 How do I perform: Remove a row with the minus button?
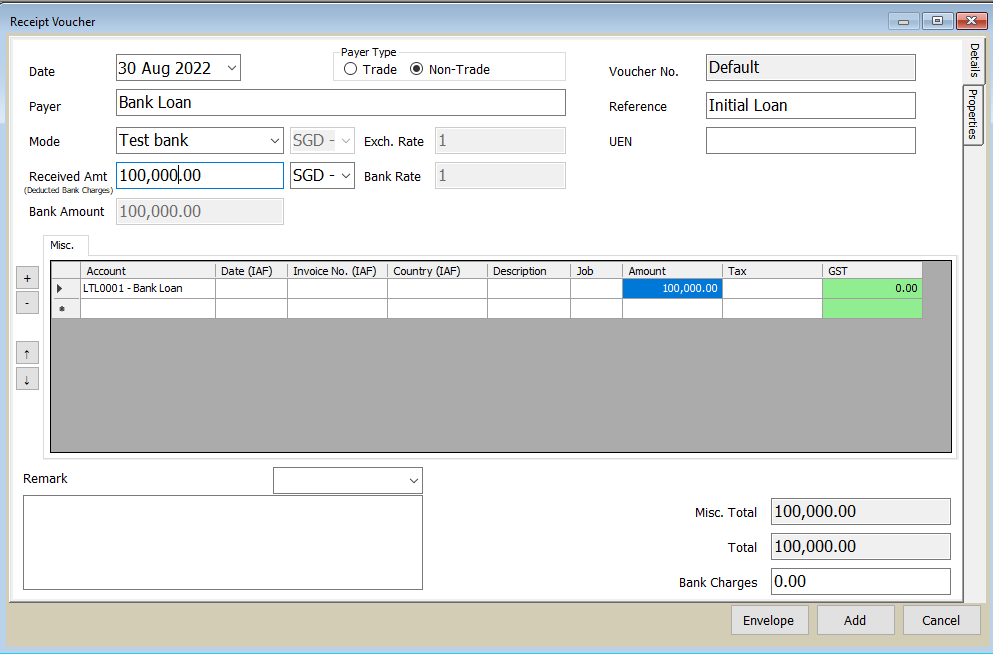[27, 303]
